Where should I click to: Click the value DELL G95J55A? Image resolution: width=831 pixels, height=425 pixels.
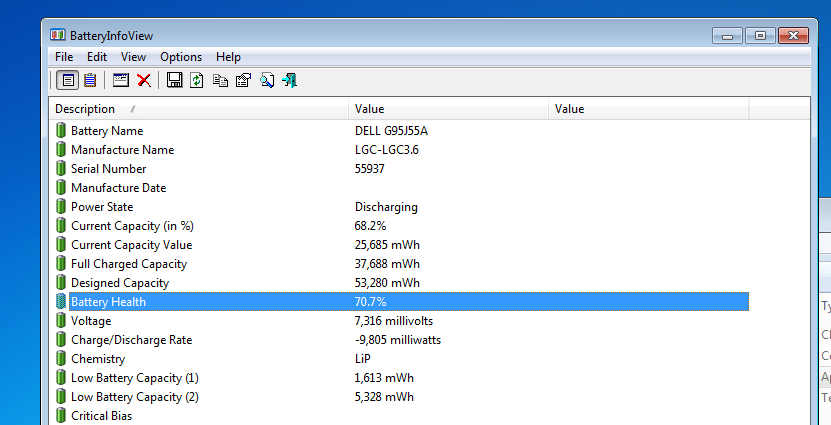(x=391, y=131)
